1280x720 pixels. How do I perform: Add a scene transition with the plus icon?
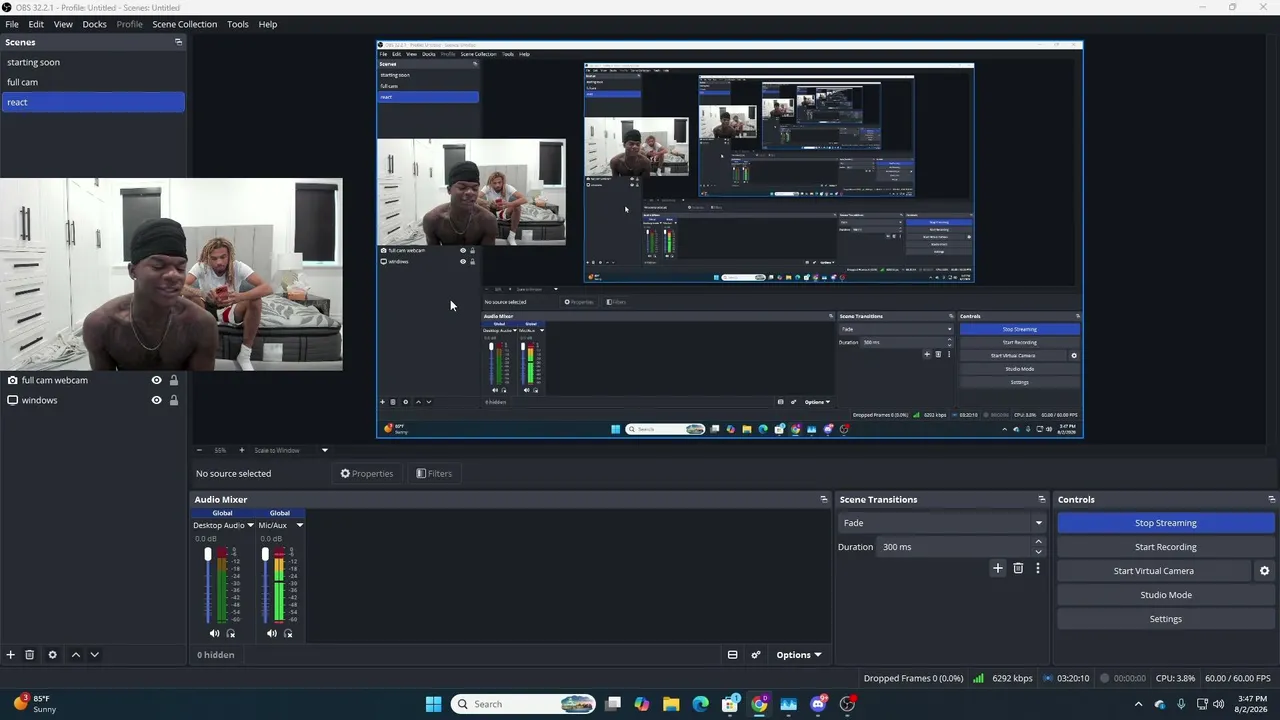pyautogui.click(x=997, y=568)
